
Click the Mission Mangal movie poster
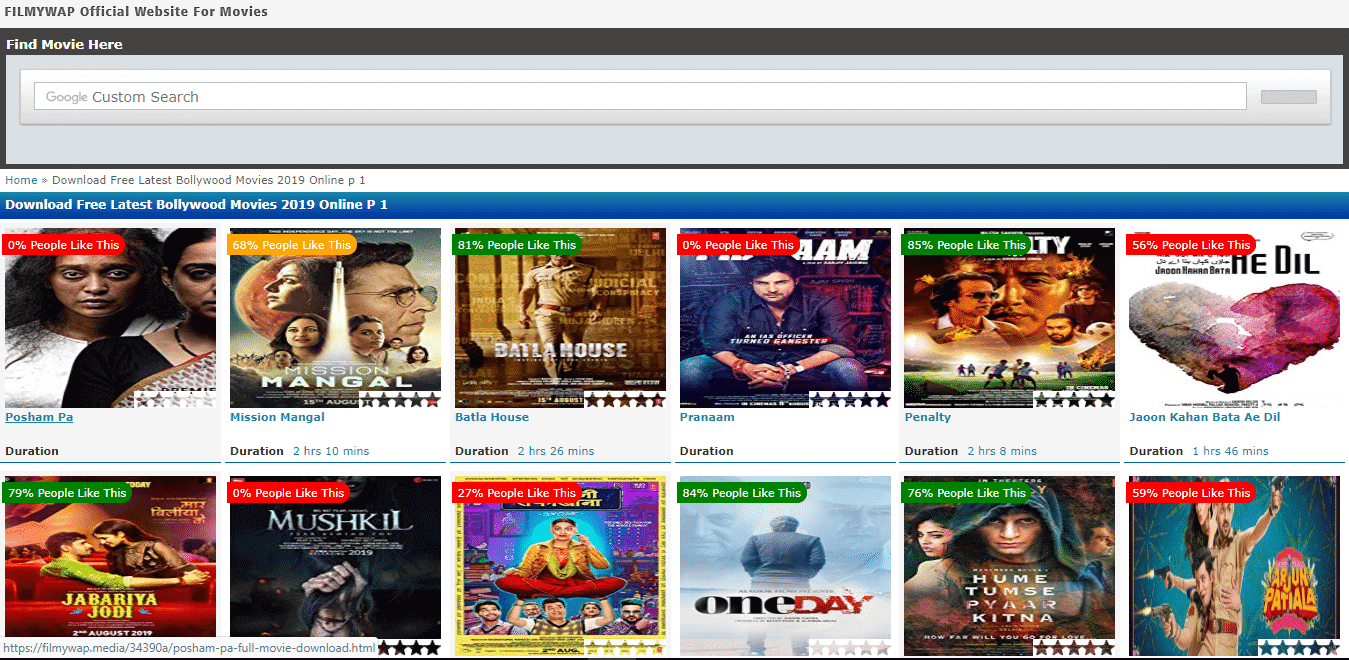(x=335, y=318)
